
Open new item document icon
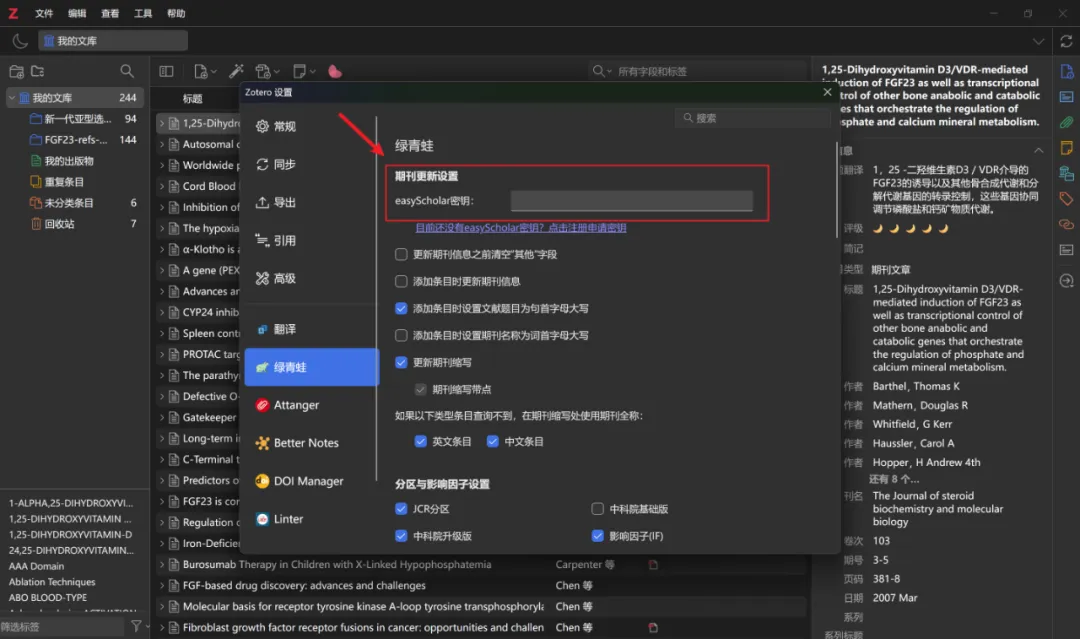[205, 71]
